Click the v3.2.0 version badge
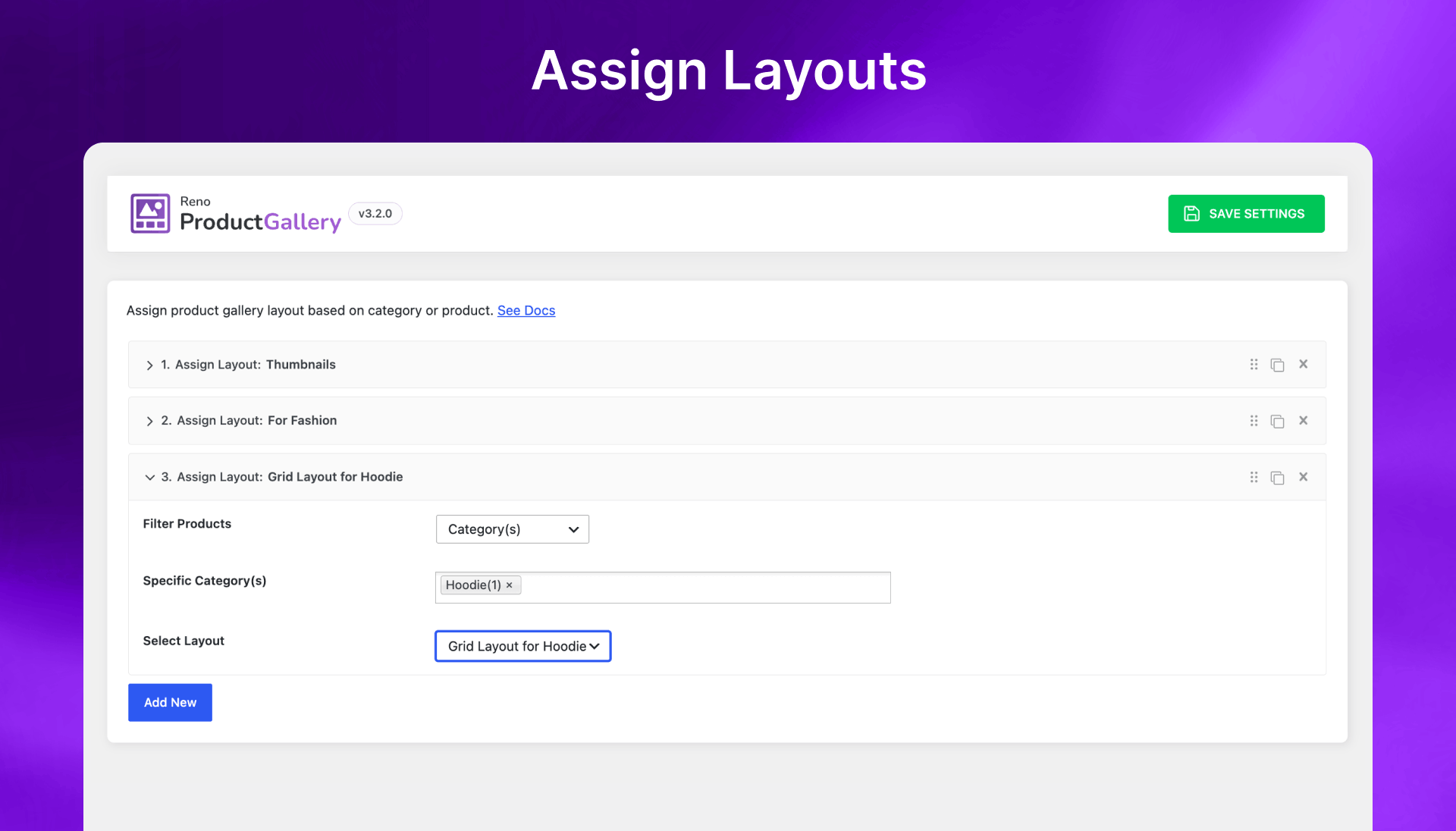The width and height of the screenshot is (1456, 831). click(375, 214)
